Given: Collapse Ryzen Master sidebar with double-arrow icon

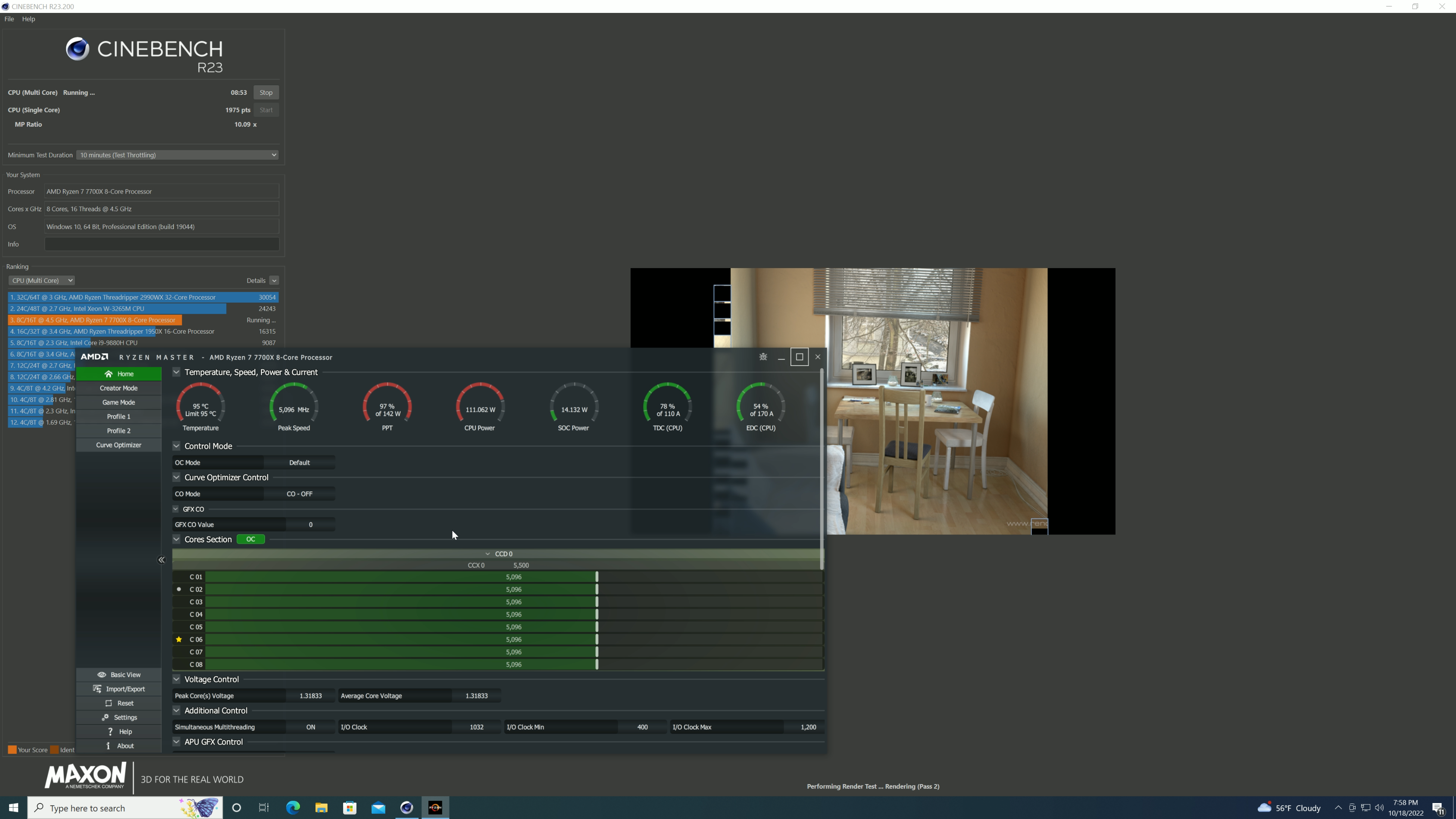Looking at the screenshot, I should click(x=162, y=560).
